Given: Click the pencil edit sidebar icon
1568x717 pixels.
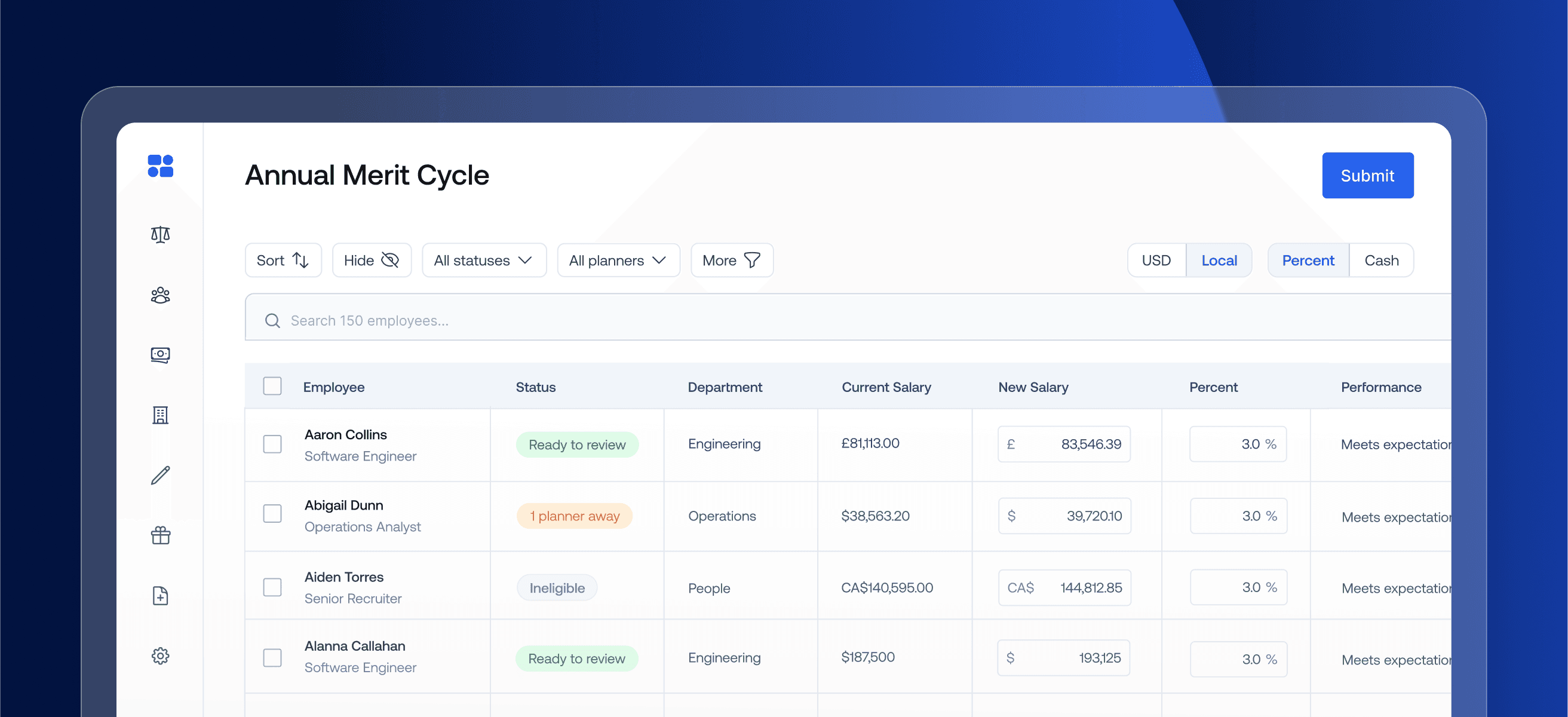Looking at the screenshot, I should coord(160,476).
